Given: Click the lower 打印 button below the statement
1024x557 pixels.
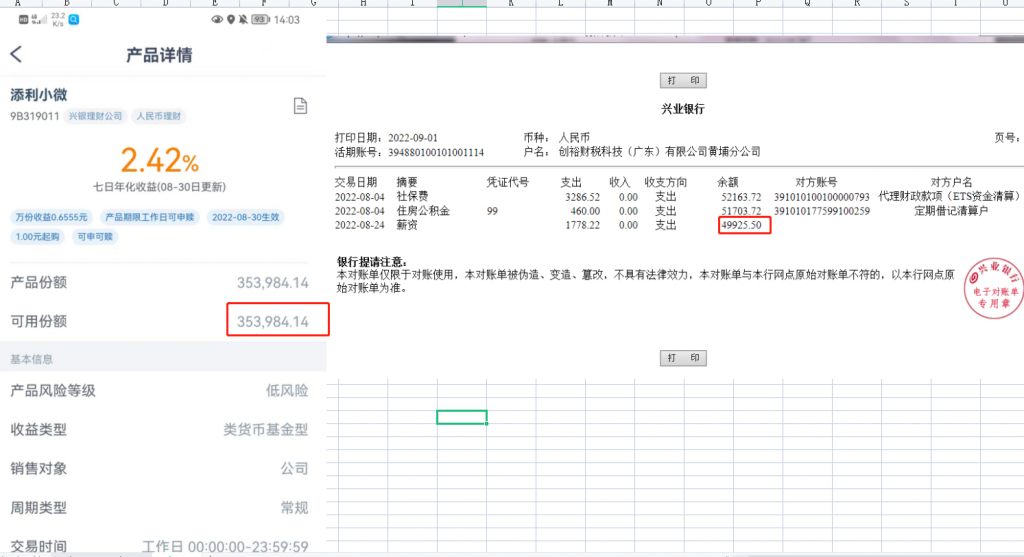Looking at the screenshot, I should point(683,358).
